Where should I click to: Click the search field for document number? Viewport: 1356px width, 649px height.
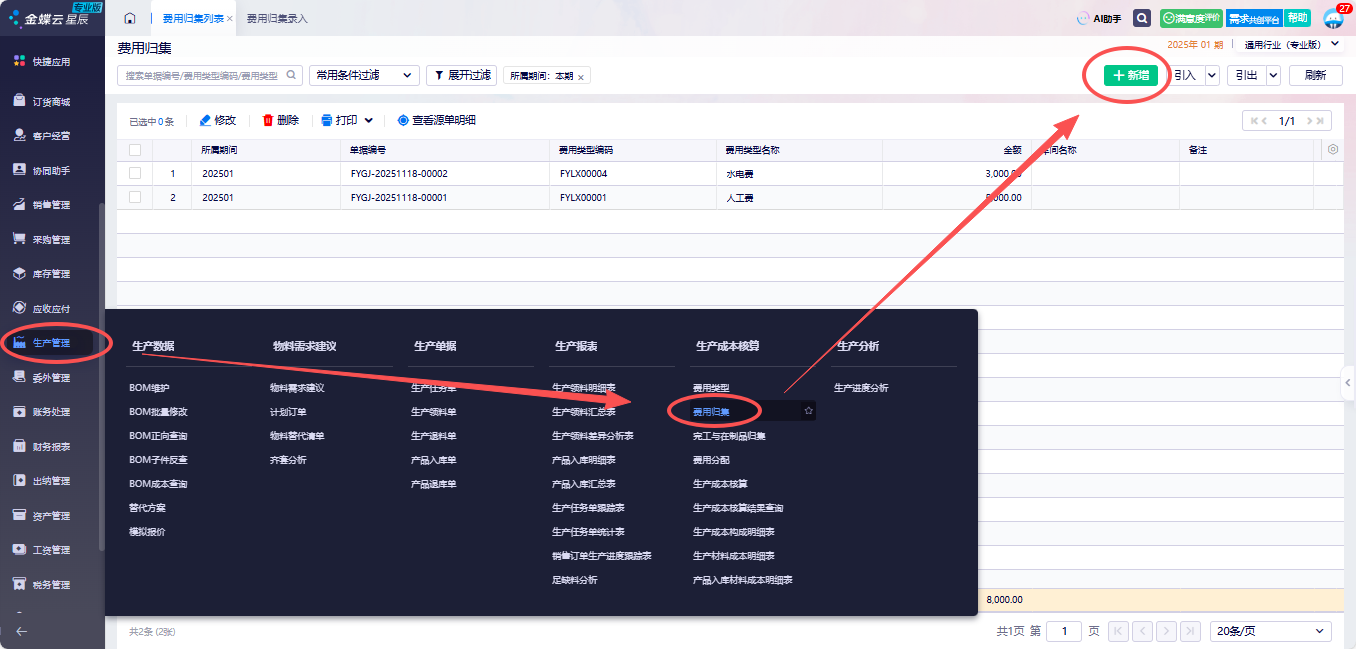coord(202,75)
